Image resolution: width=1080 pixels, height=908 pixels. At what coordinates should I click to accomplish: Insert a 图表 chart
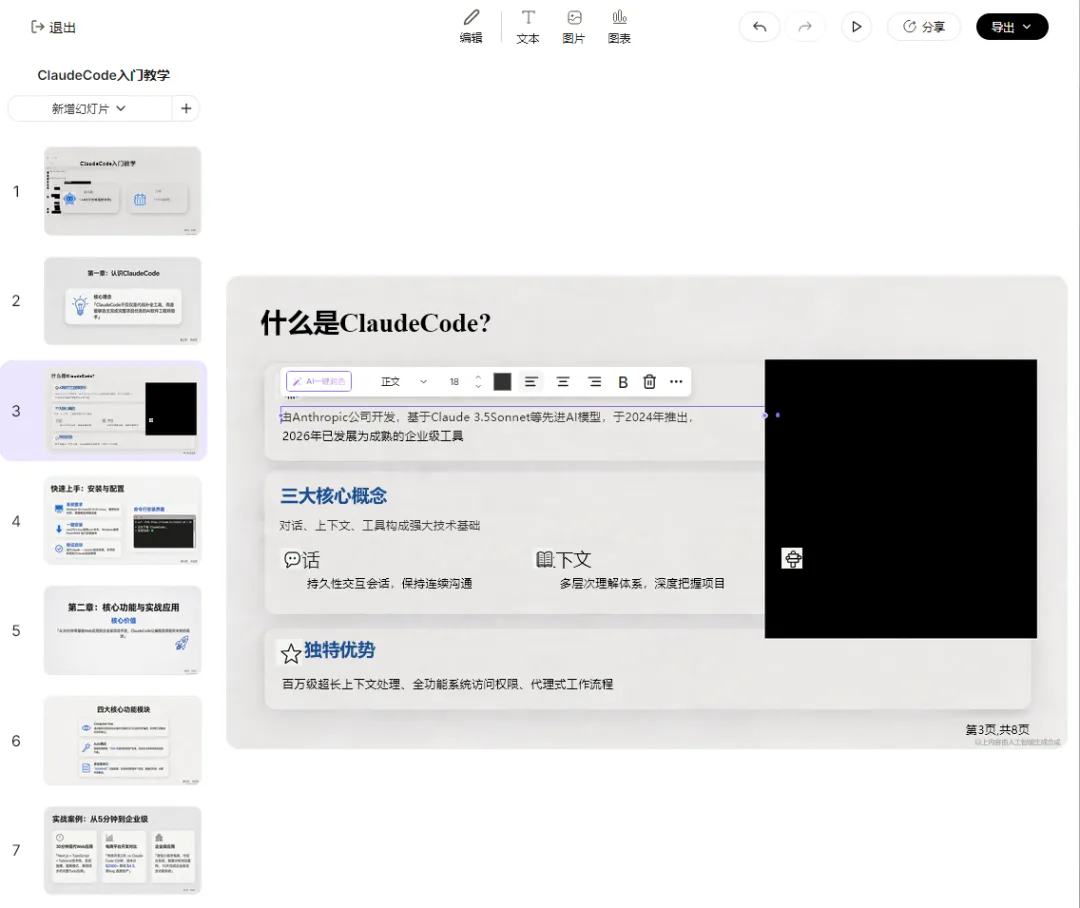[619, 27]
